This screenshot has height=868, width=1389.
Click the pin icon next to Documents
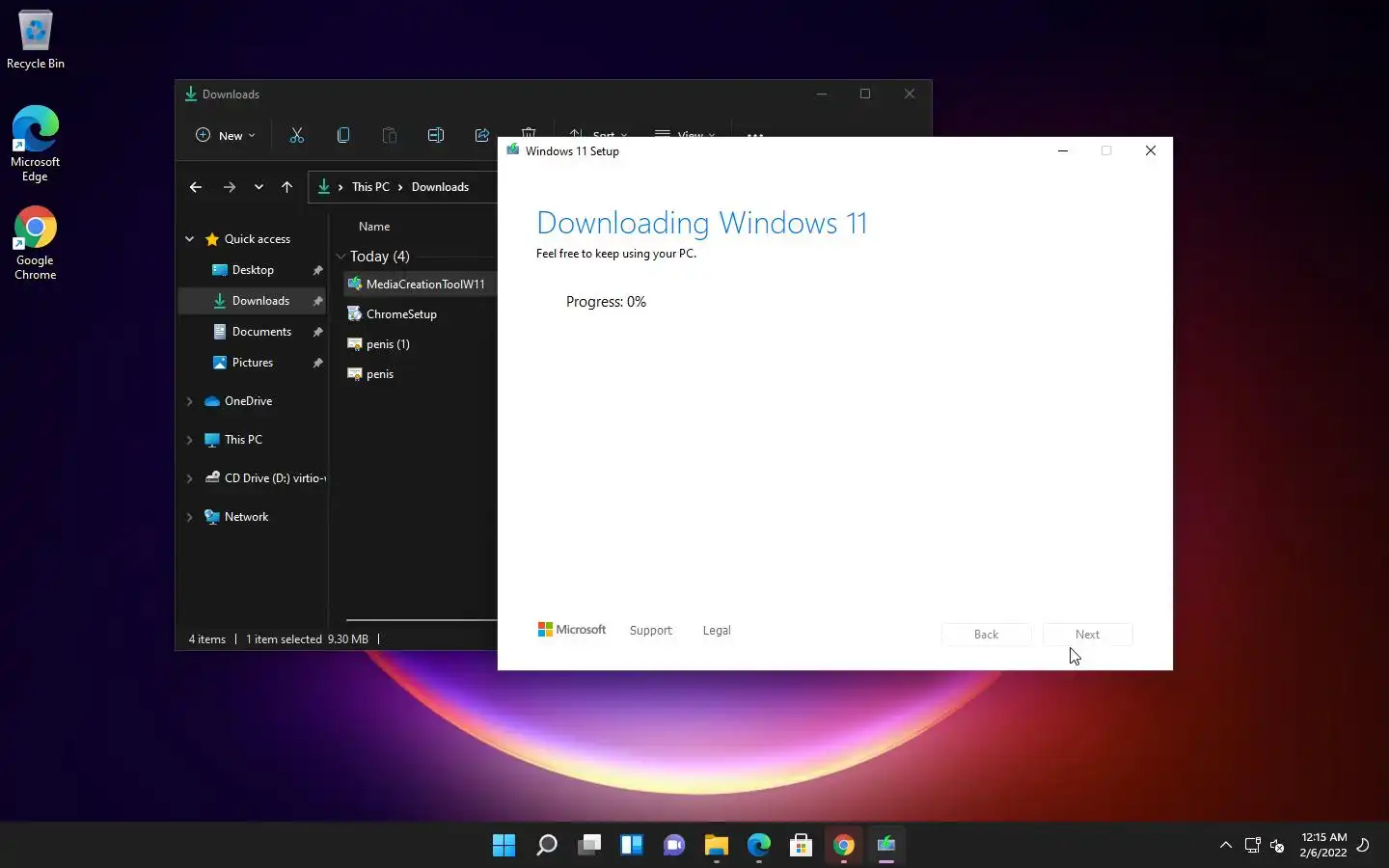point(317,332)
